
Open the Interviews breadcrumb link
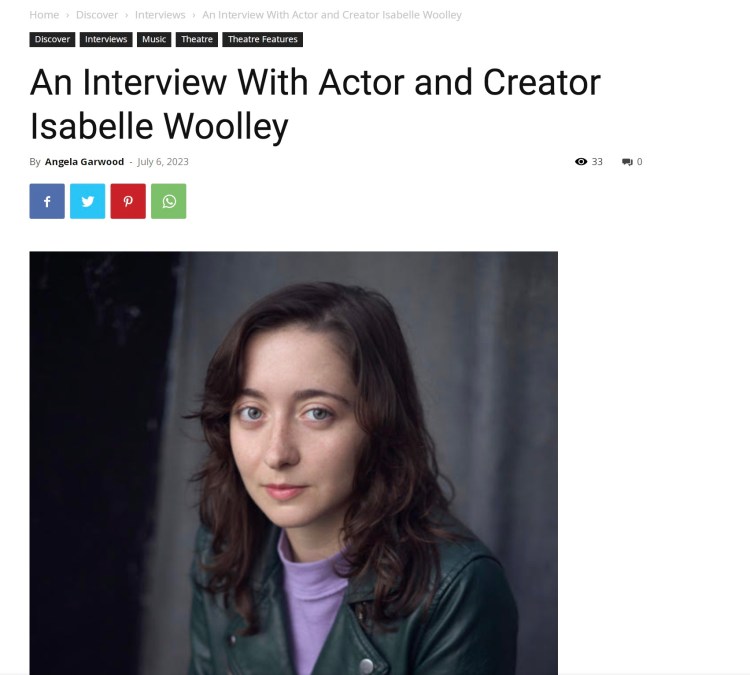click(x=160, y=15)
